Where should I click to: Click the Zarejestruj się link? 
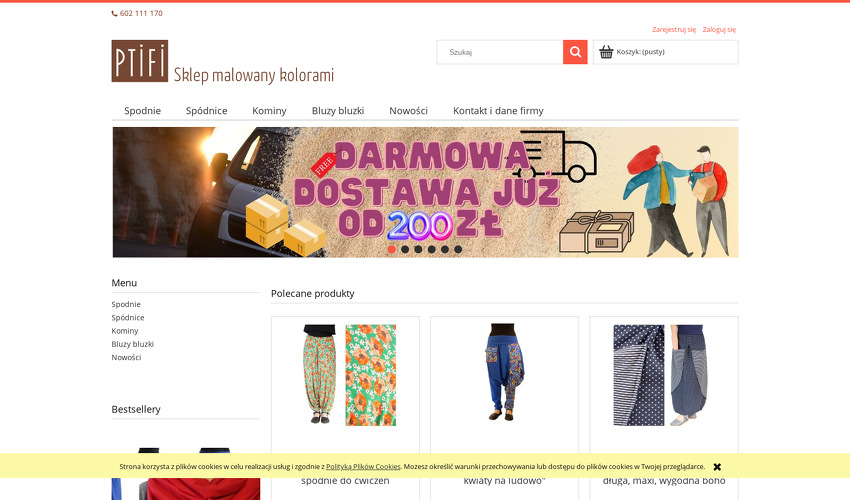click(674, 29)
